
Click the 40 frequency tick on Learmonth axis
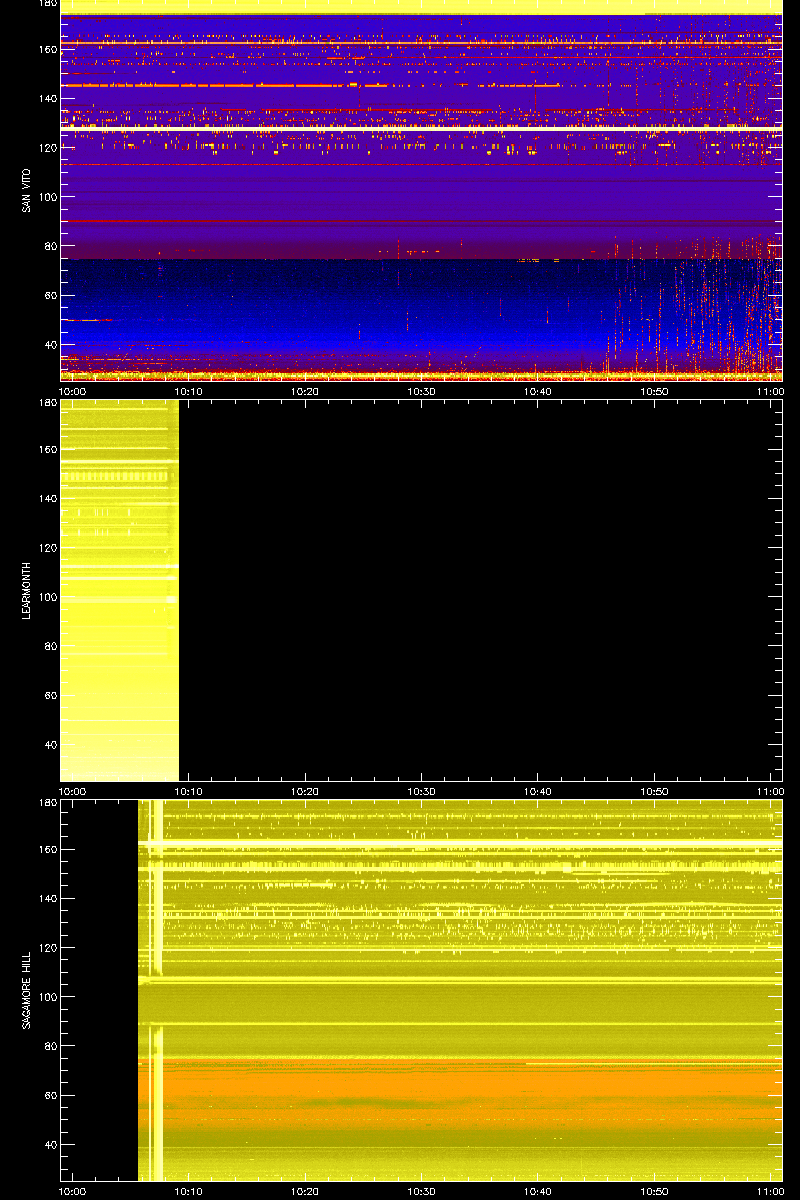(49, 745)
